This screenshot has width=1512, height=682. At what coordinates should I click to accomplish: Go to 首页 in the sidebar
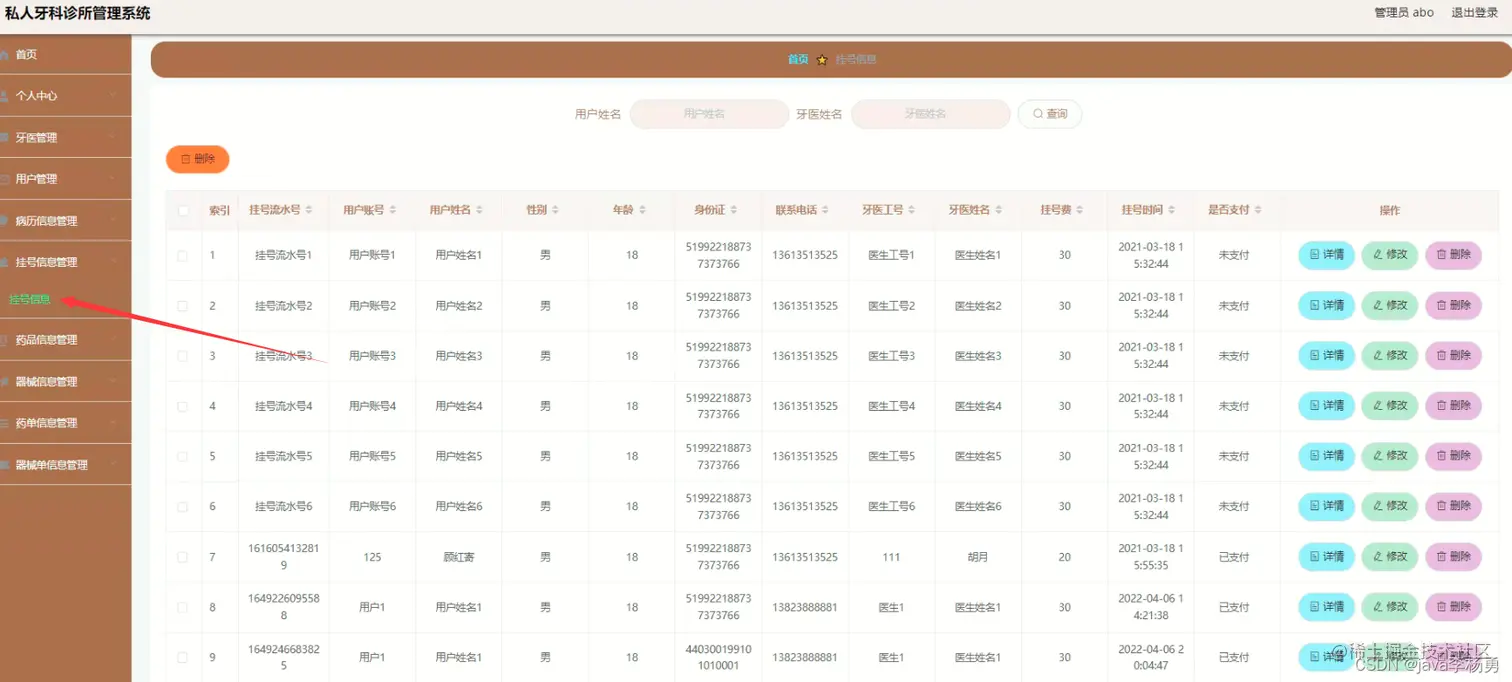[x=65, y=54]
